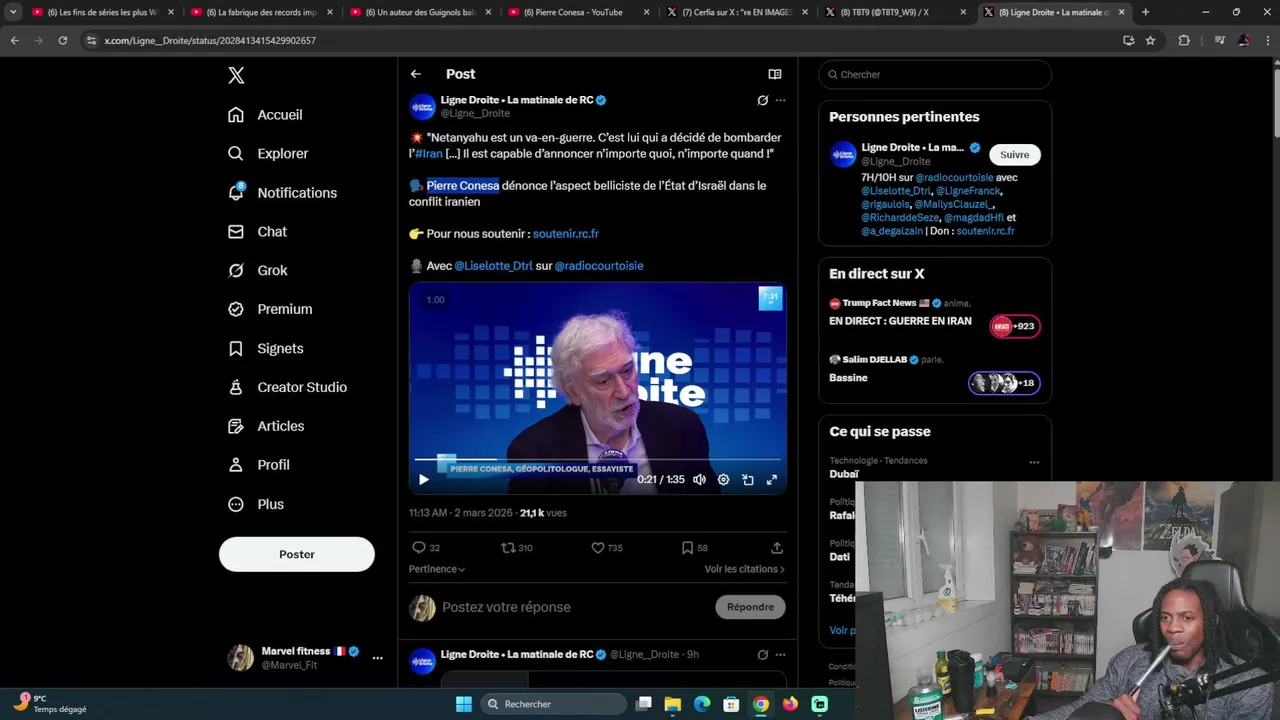Screen dimensions: 1280x720
Task: Share the post
Action: (777, 548)
